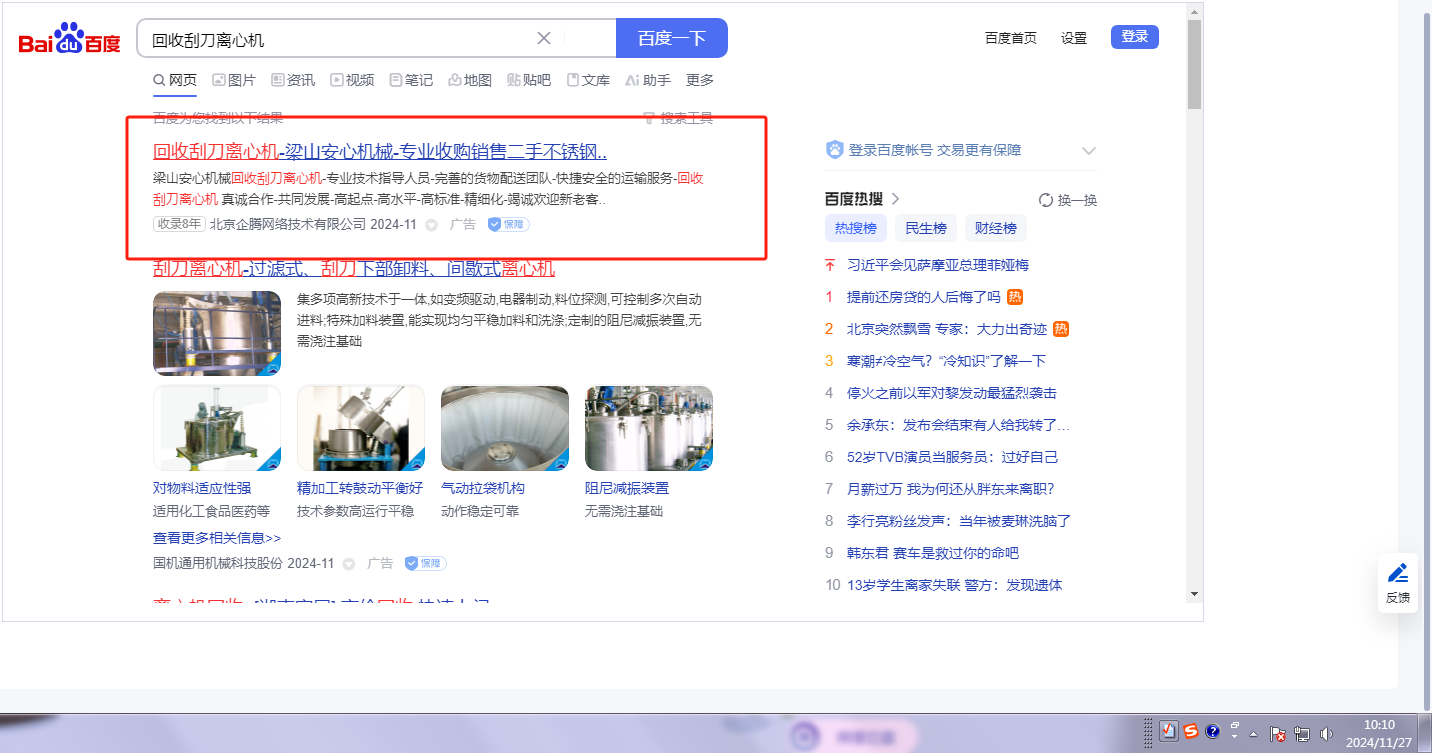The height and width of the screenshot is (753, 1432).
Task: Open the 精加工转鼓动平衡好 thumbnail image
Action: pos(361,428)
